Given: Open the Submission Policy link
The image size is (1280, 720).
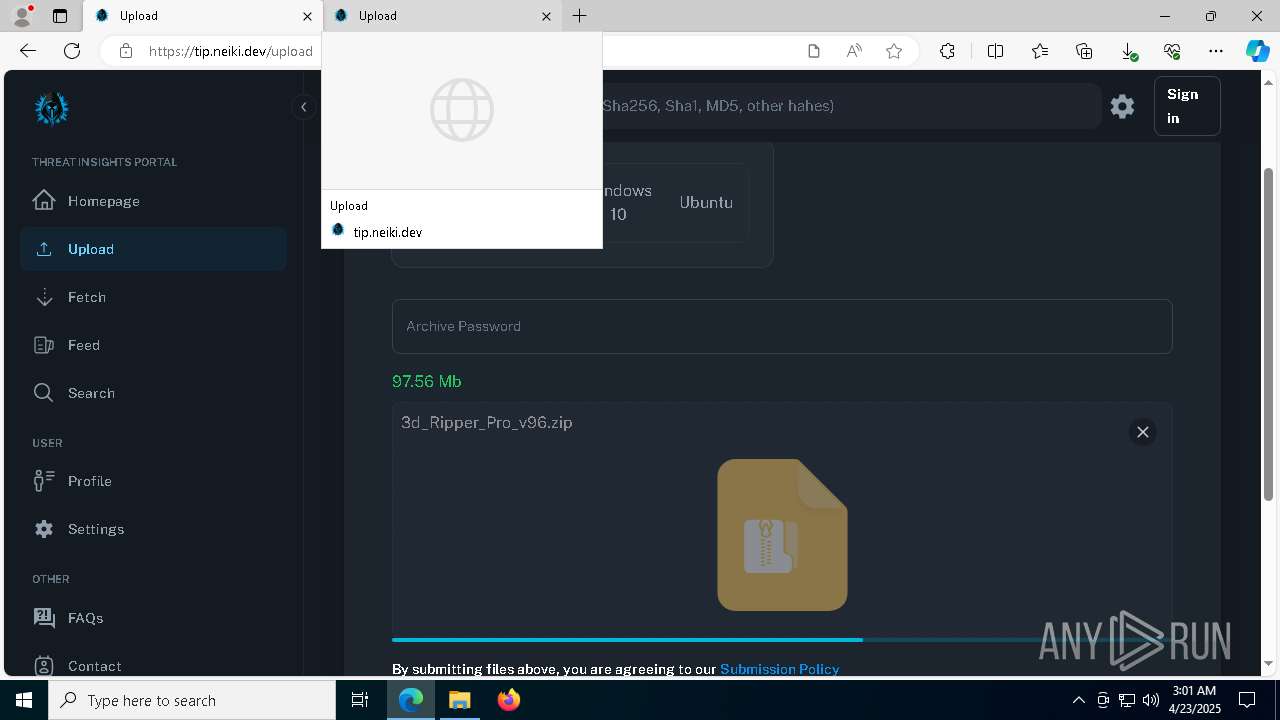Looking at the screenshot, I should (x=779, y=669).
